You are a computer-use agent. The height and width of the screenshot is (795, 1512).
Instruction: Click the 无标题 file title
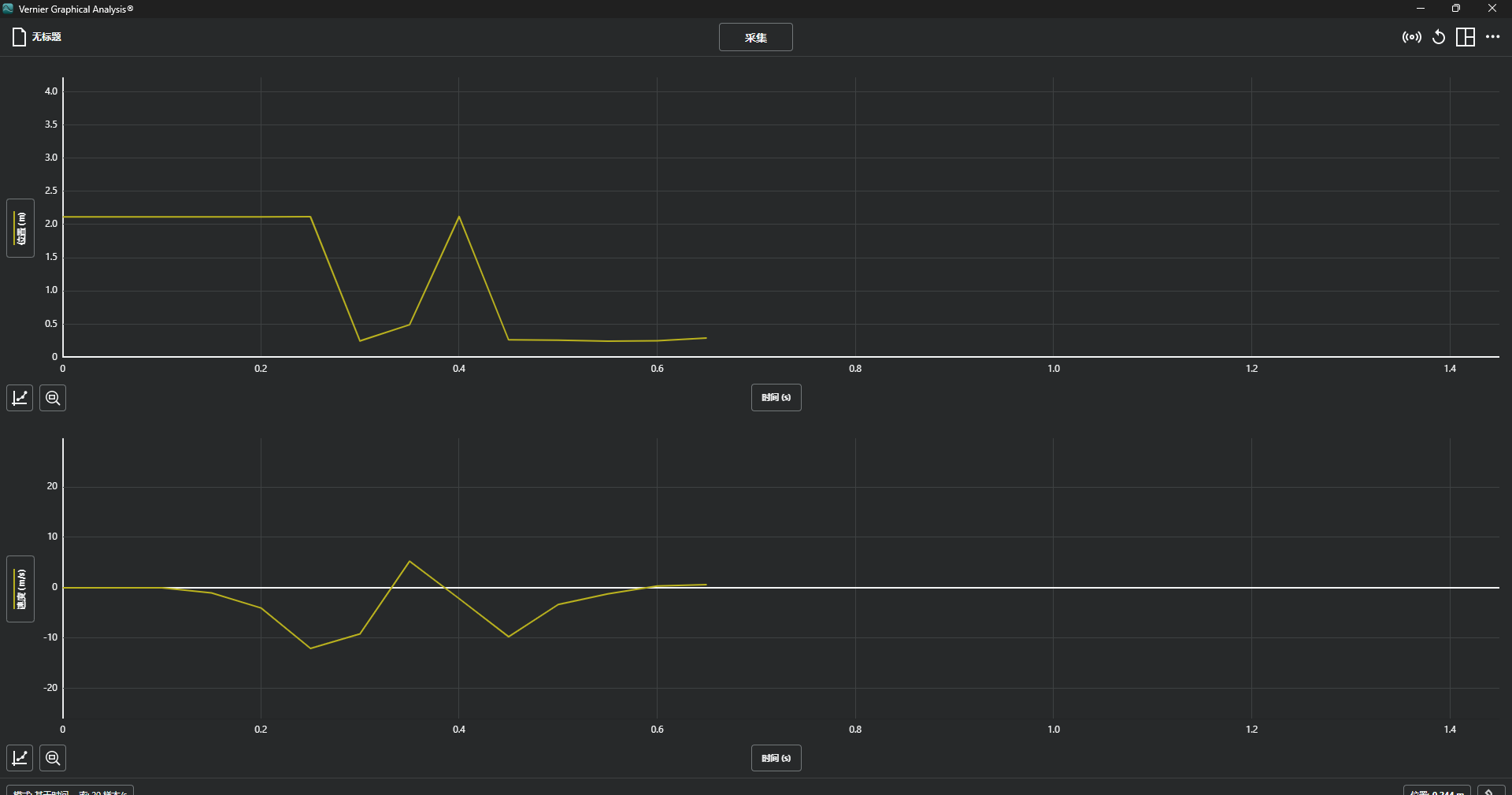pyautogui.click(x=46, y=37)
